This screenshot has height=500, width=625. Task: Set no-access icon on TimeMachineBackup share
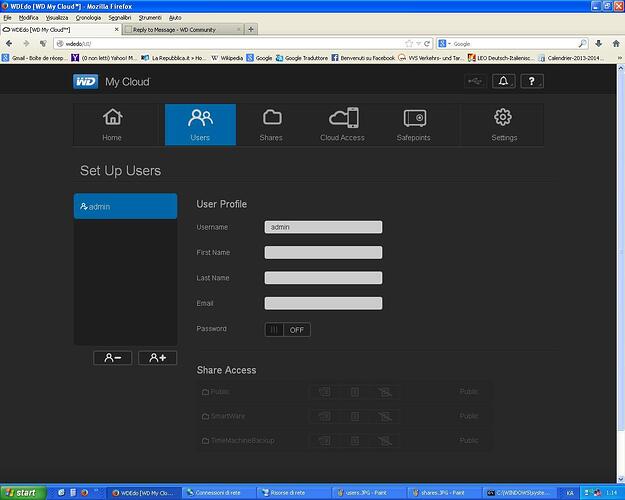point(385,441)
